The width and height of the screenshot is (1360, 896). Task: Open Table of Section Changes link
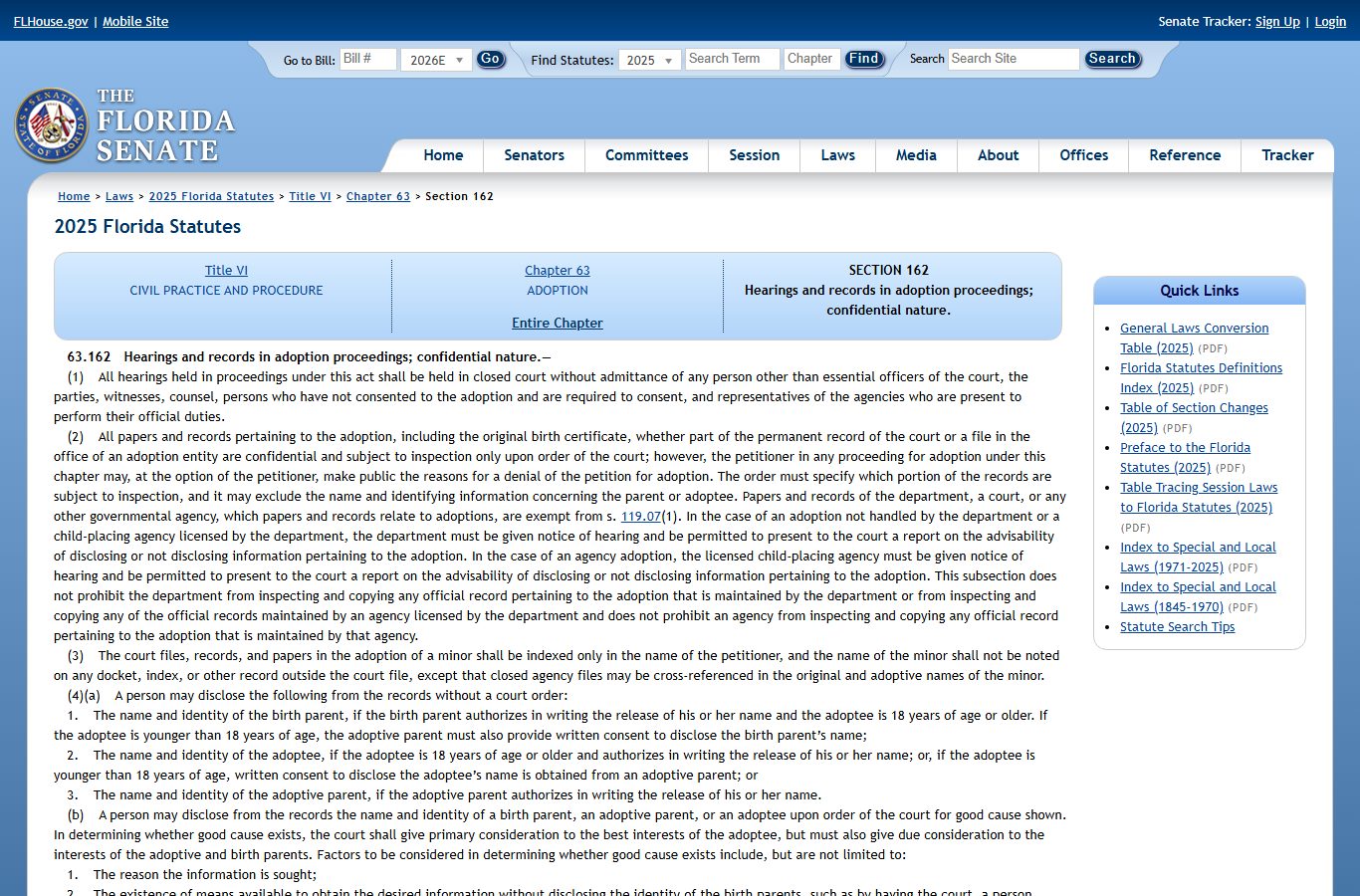pyautogui.click(x=1194, y=417)
